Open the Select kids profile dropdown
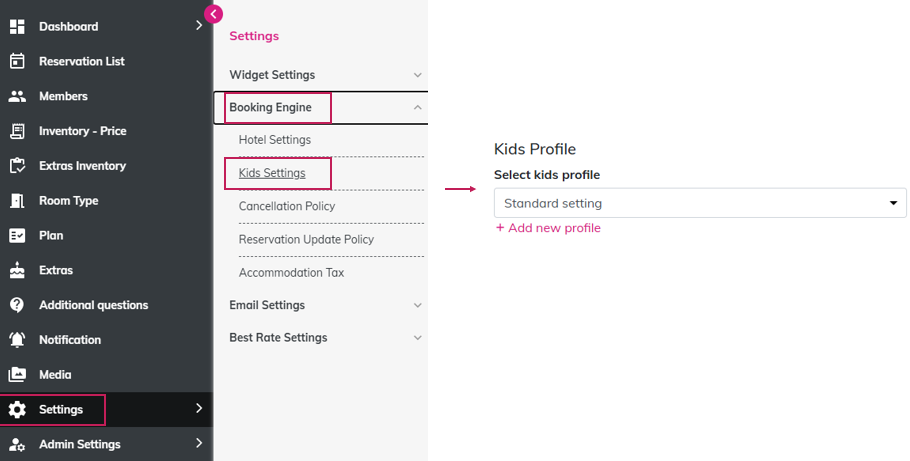910x461 pixels. tap(700, 203)
